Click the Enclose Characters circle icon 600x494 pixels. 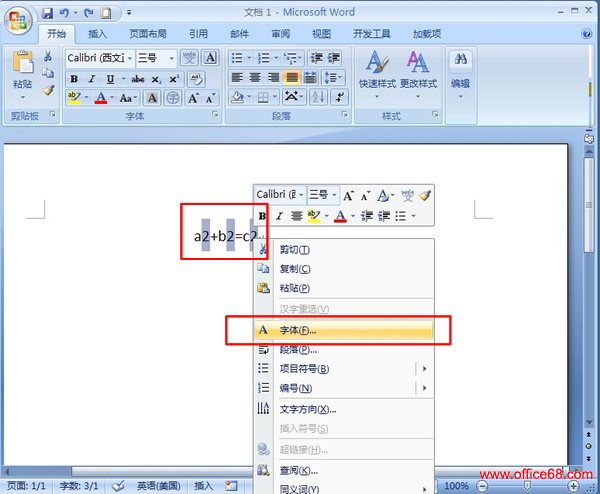[x=173, y=98]
